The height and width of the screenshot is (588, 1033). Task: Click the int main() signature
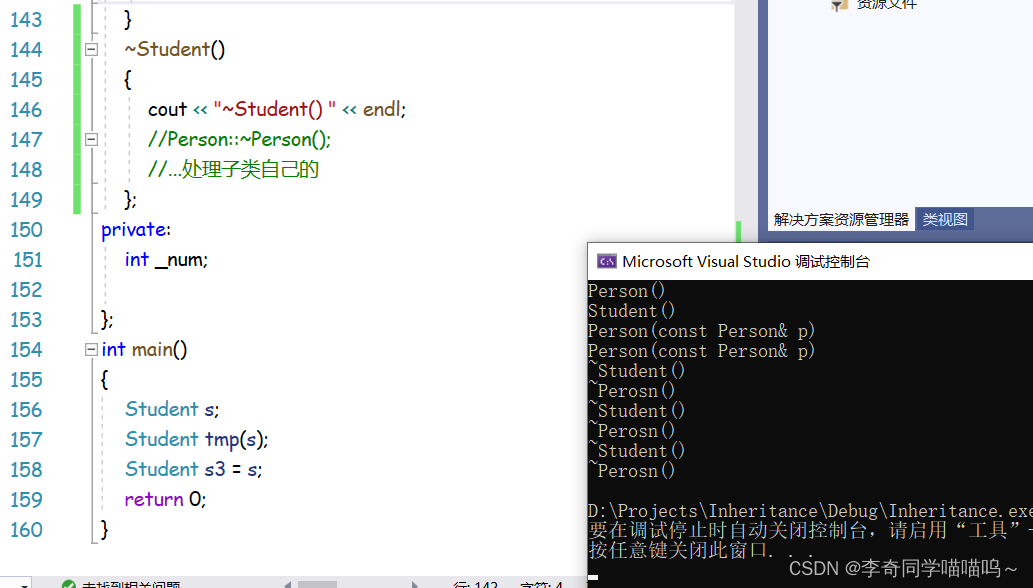[144, 350]
